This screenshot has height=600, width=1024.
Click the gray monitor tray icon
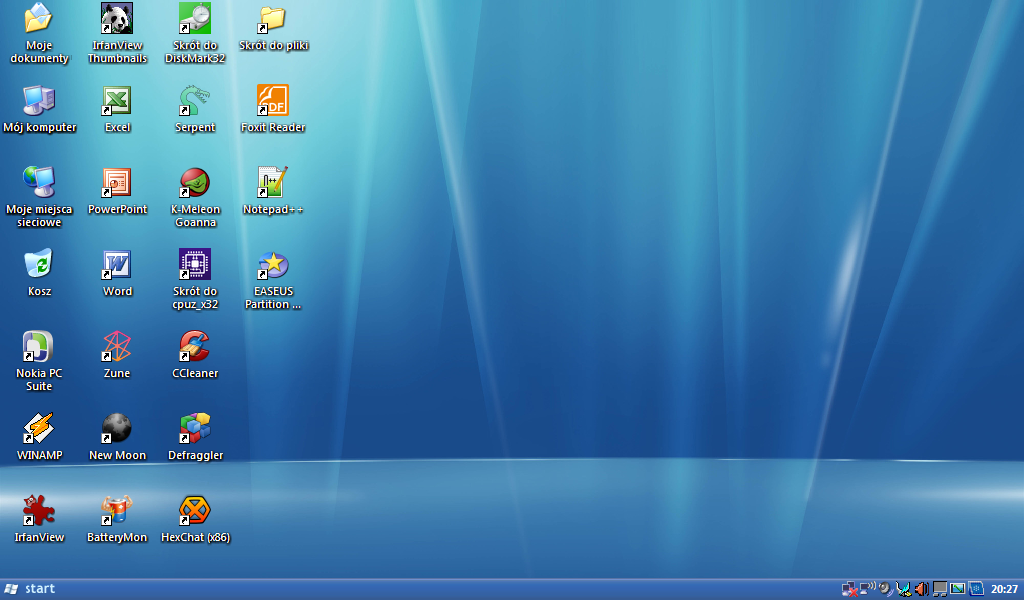click(940, 589)
